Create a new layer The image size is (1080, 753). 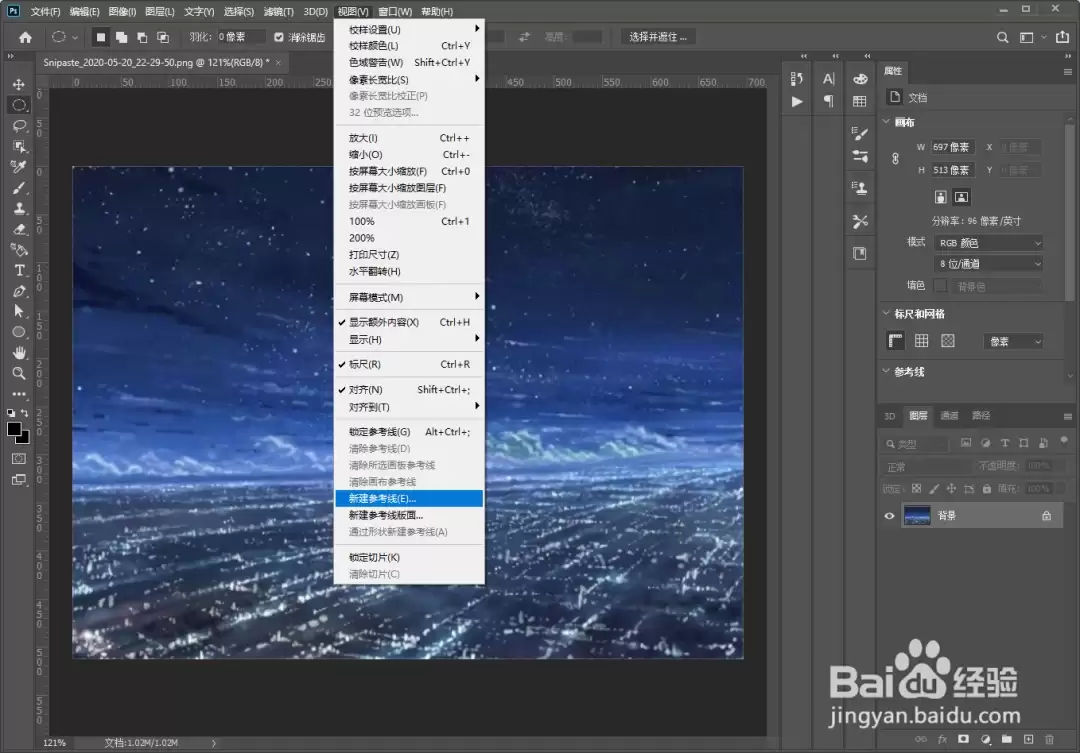[x=1028, y=739]
